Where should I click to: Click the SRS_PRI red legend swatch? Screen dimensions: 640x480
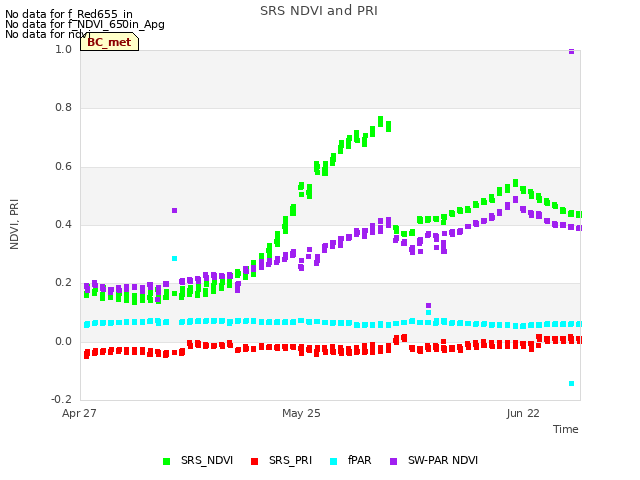coord(254,462)
